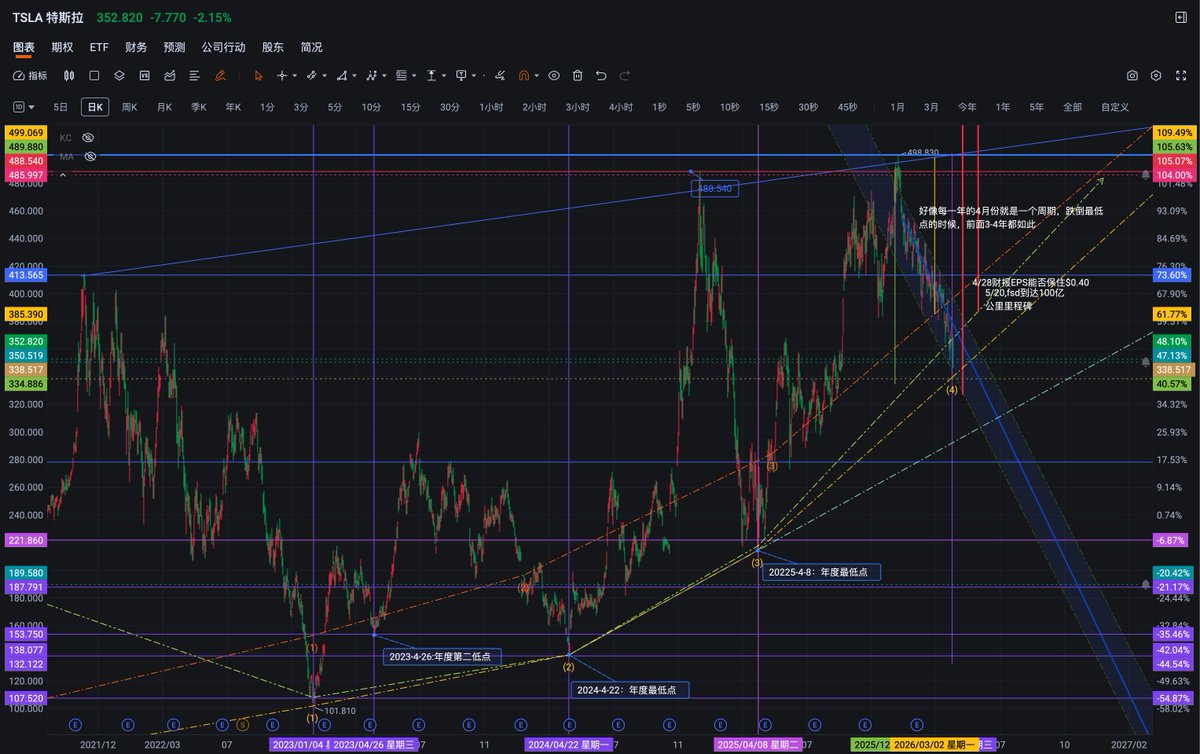Open the 公司行动 tab
1200x754 pixels.
[x=224, y=47]
